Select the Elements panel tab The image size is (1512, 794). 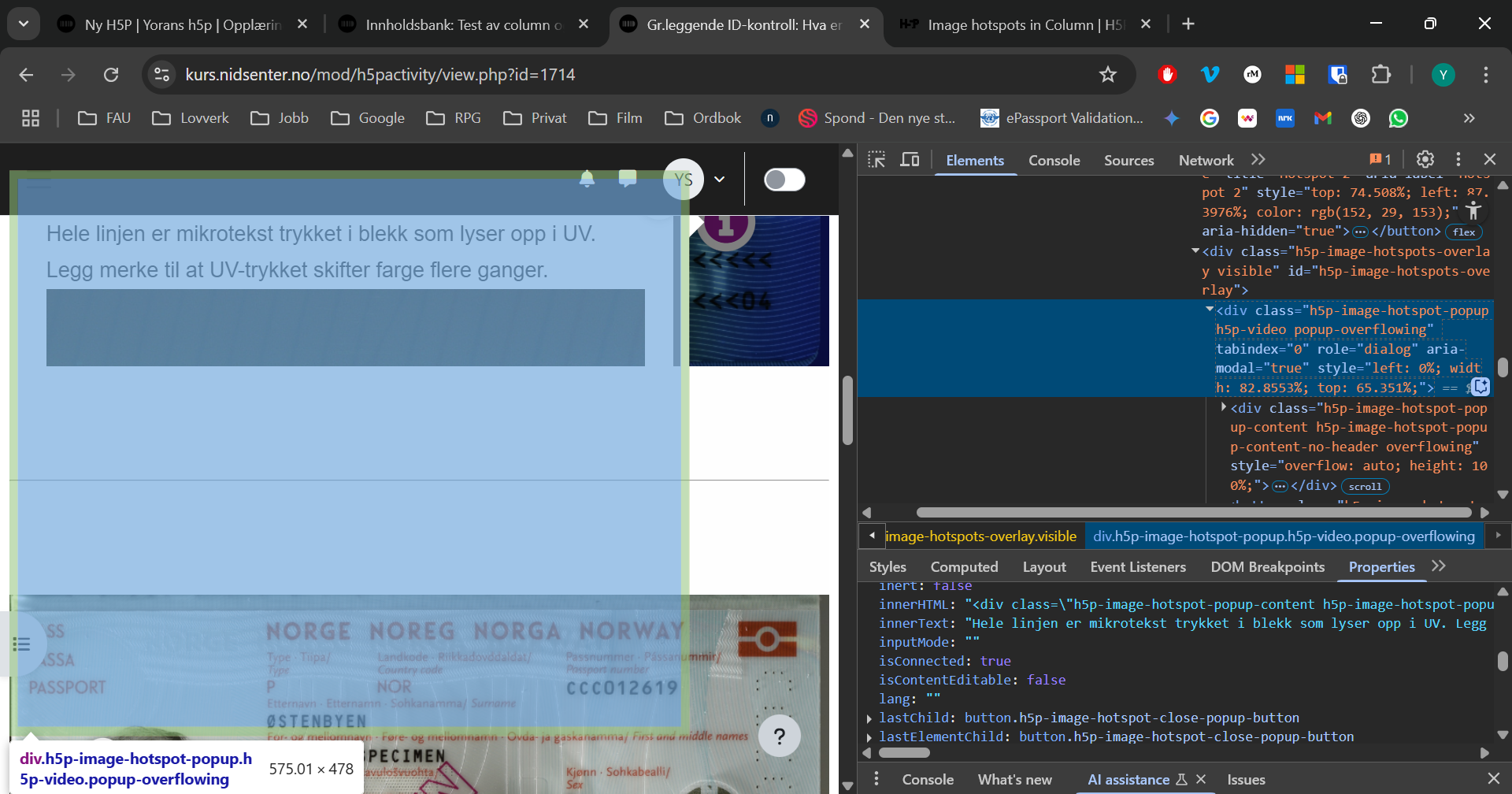point(975,160)
